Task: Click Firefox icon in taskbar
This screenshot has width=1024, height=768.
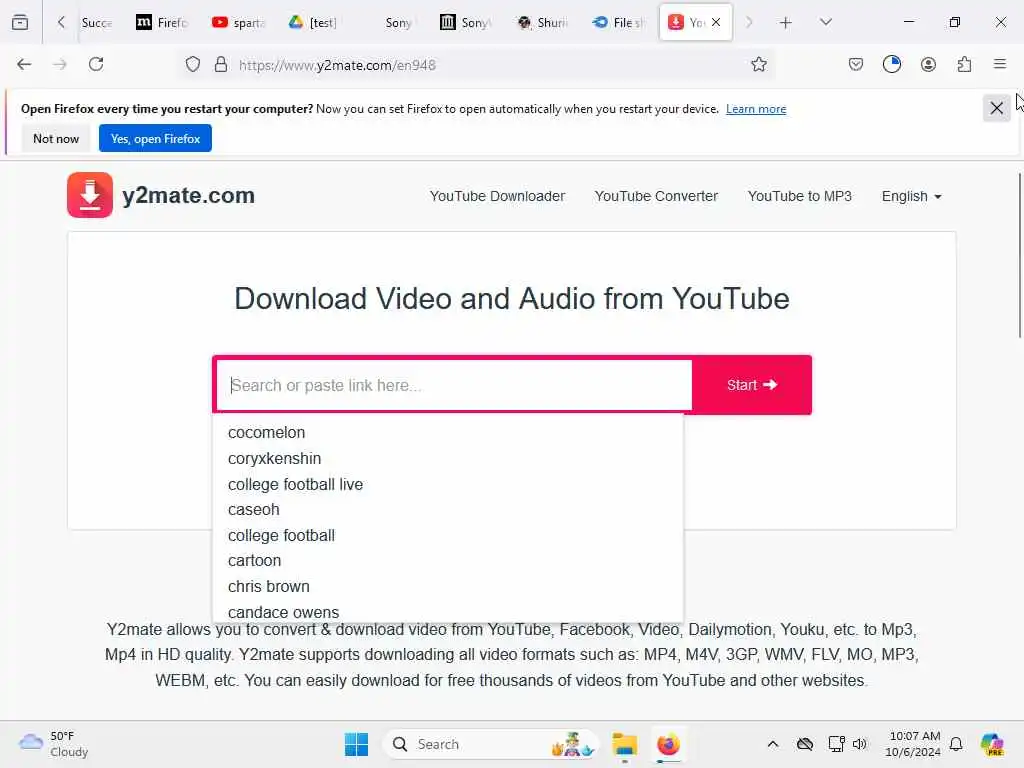Action: point(668,744)
